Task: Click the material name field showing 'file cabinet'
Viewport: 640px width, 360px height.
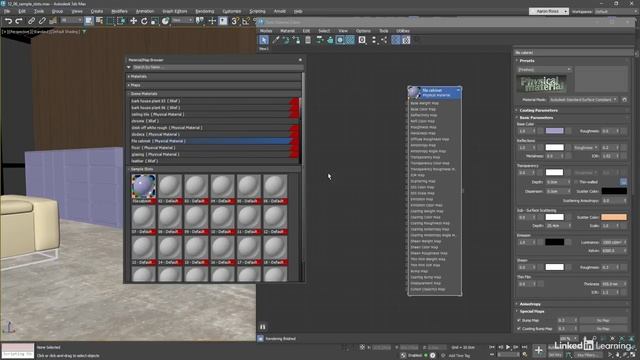Action: click(x=573, y=52)
